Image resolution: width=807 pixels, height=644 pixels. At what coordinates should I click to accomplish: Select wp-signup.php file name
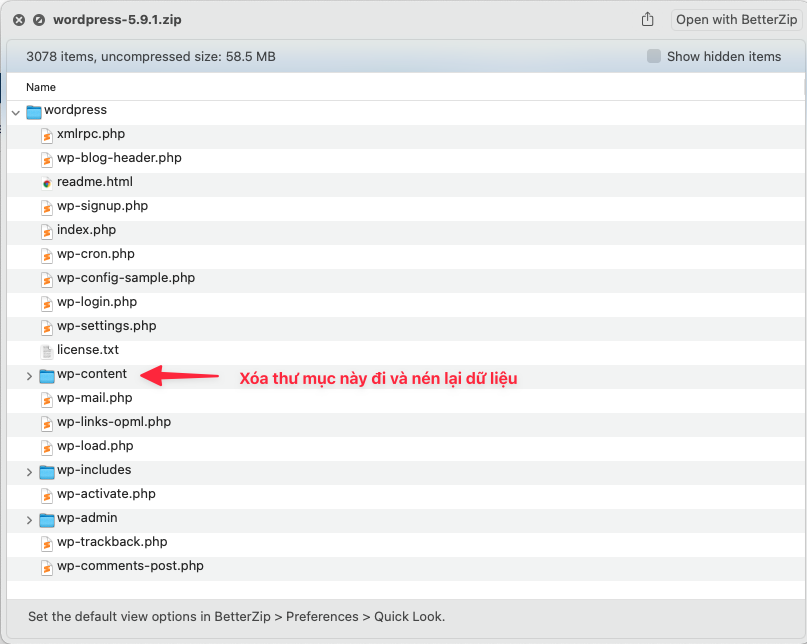point(102,206)
